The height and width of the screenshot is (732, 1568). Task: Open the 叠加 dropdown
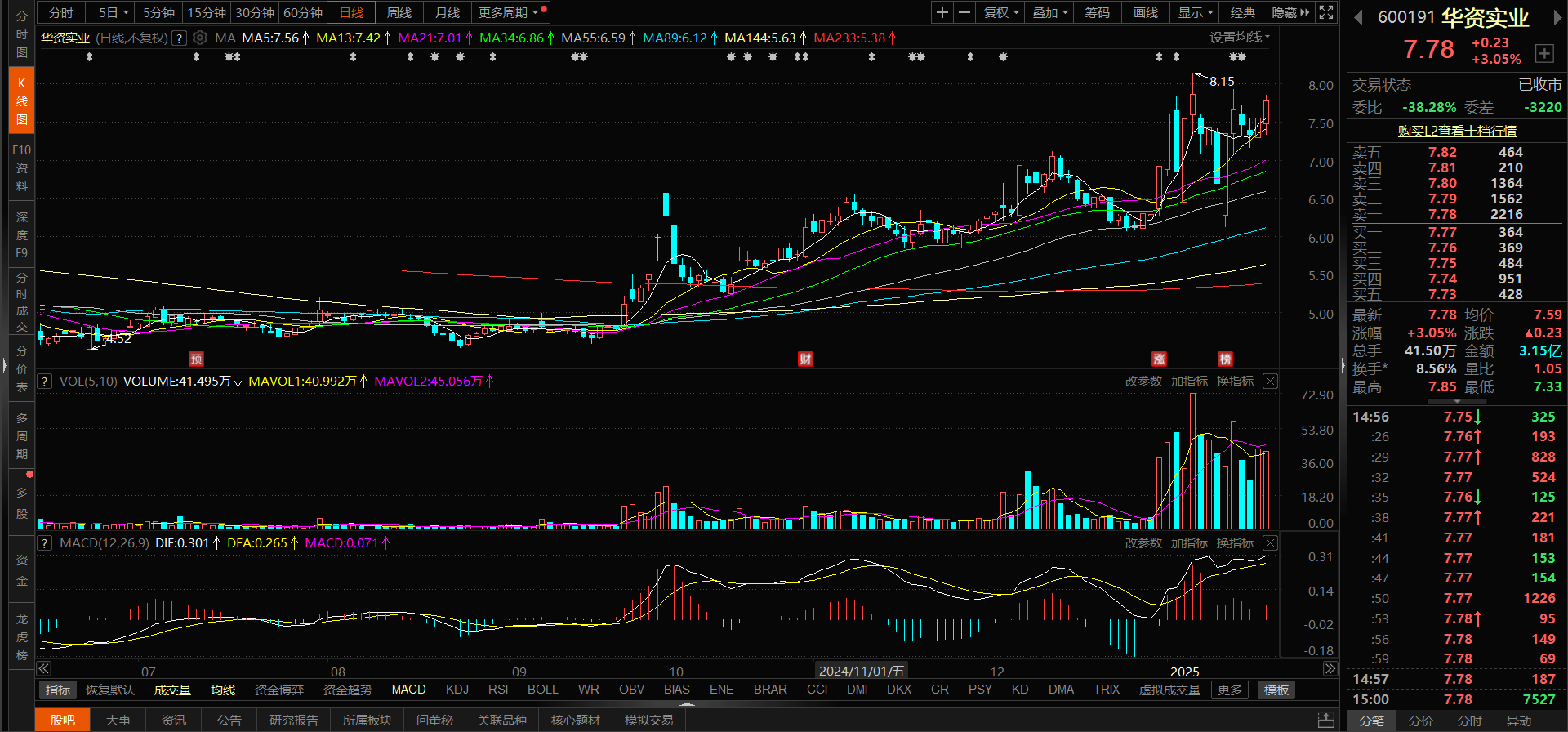pyautogui.click(x=1050, y=12)
